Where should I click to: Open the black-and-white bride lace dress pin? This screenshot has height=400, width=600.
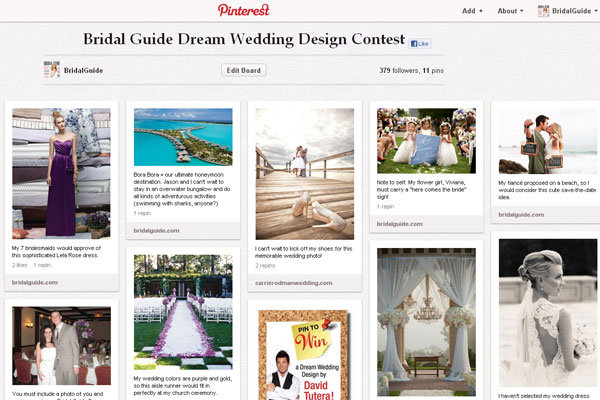coord(548,313)
